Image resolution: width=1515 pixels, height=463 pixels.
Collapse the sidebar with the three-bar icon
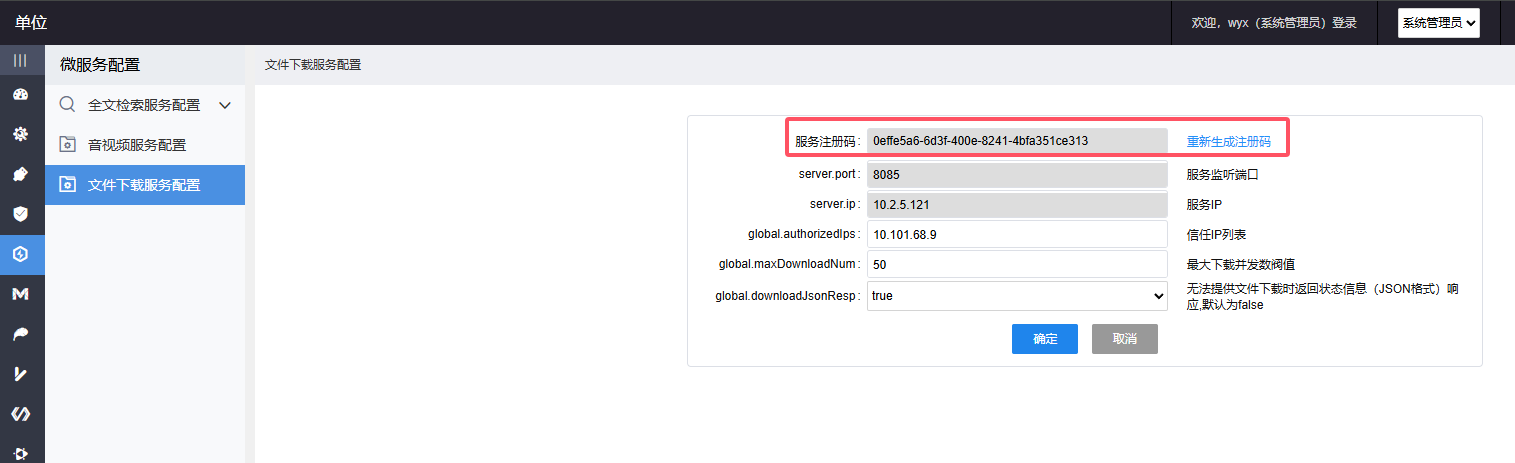tap(20, 61)
